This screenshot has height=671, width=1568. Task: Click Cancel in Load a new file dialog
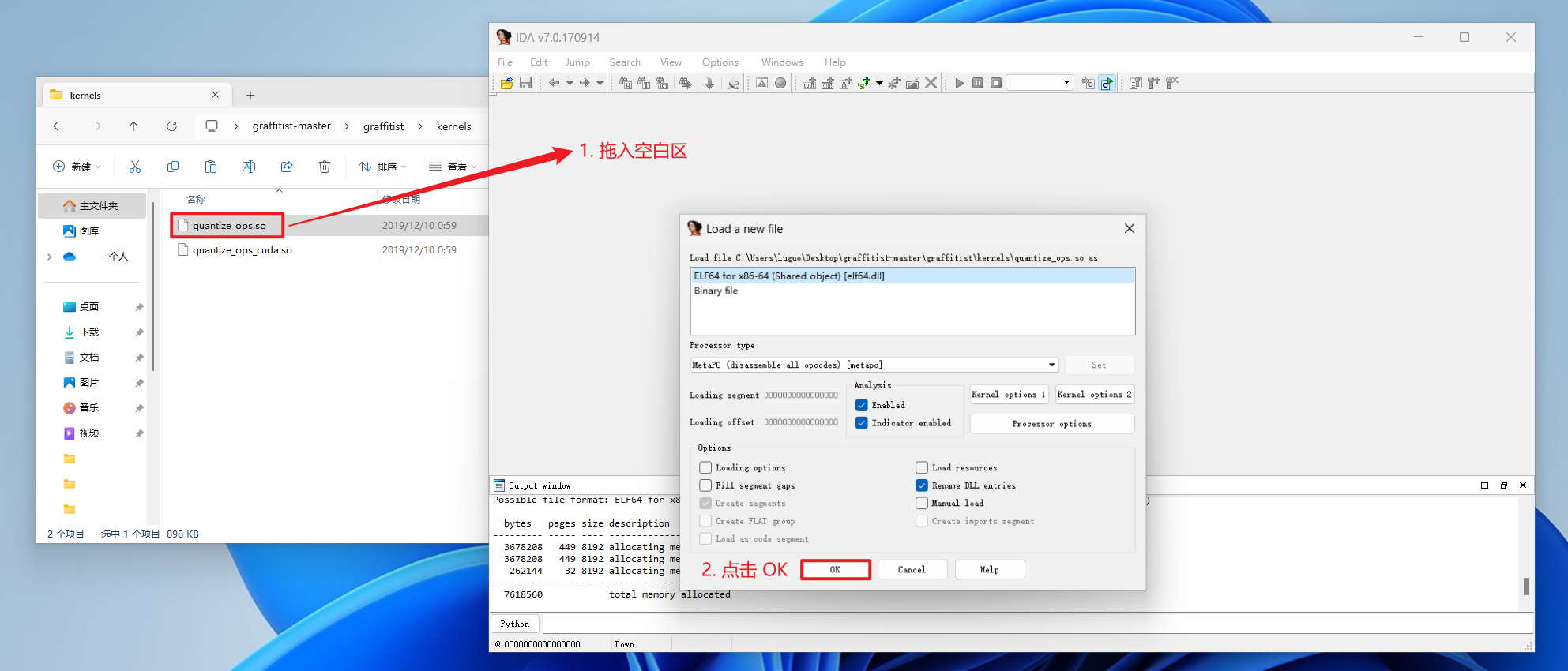(912, 570)
